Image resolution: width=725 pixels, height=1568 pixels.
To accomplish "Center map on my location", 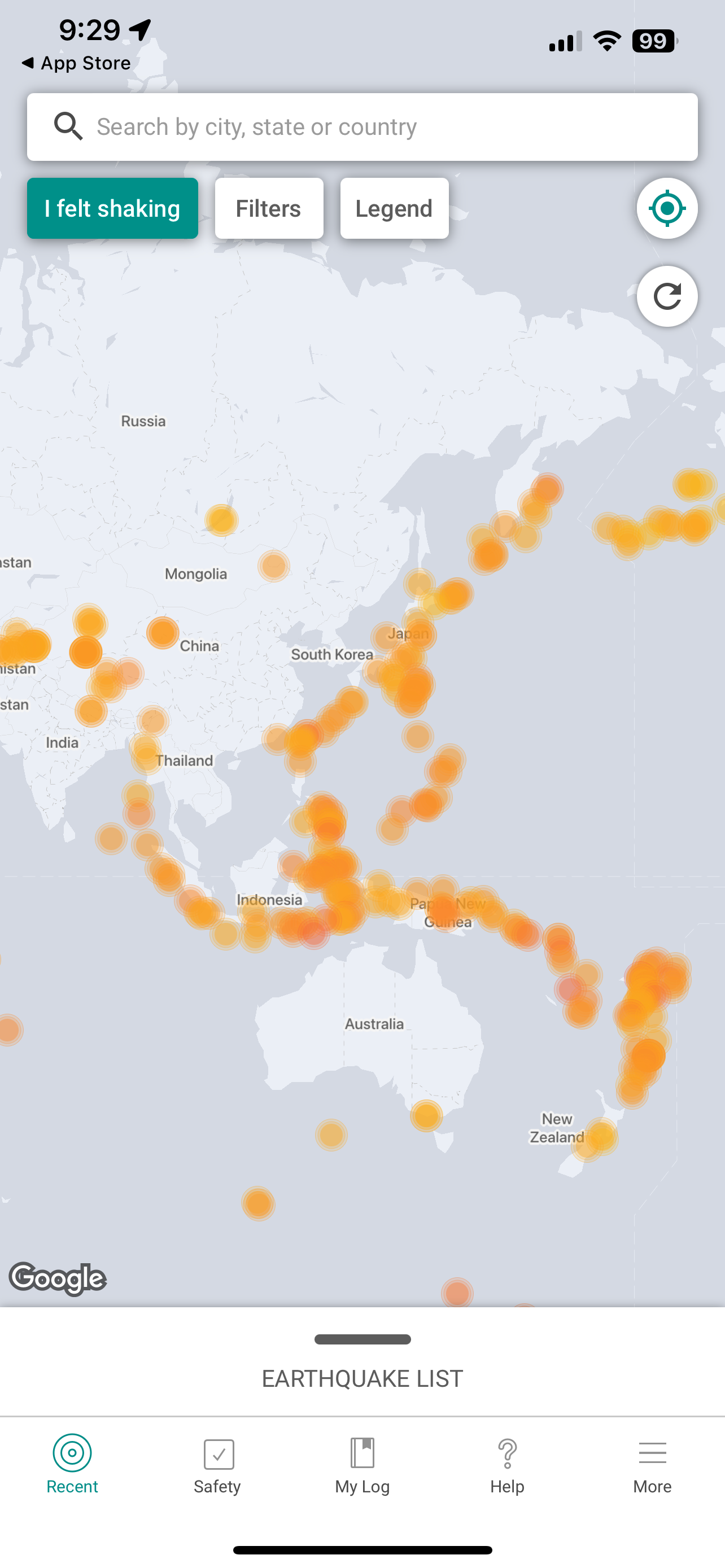I will click(667, 208).
